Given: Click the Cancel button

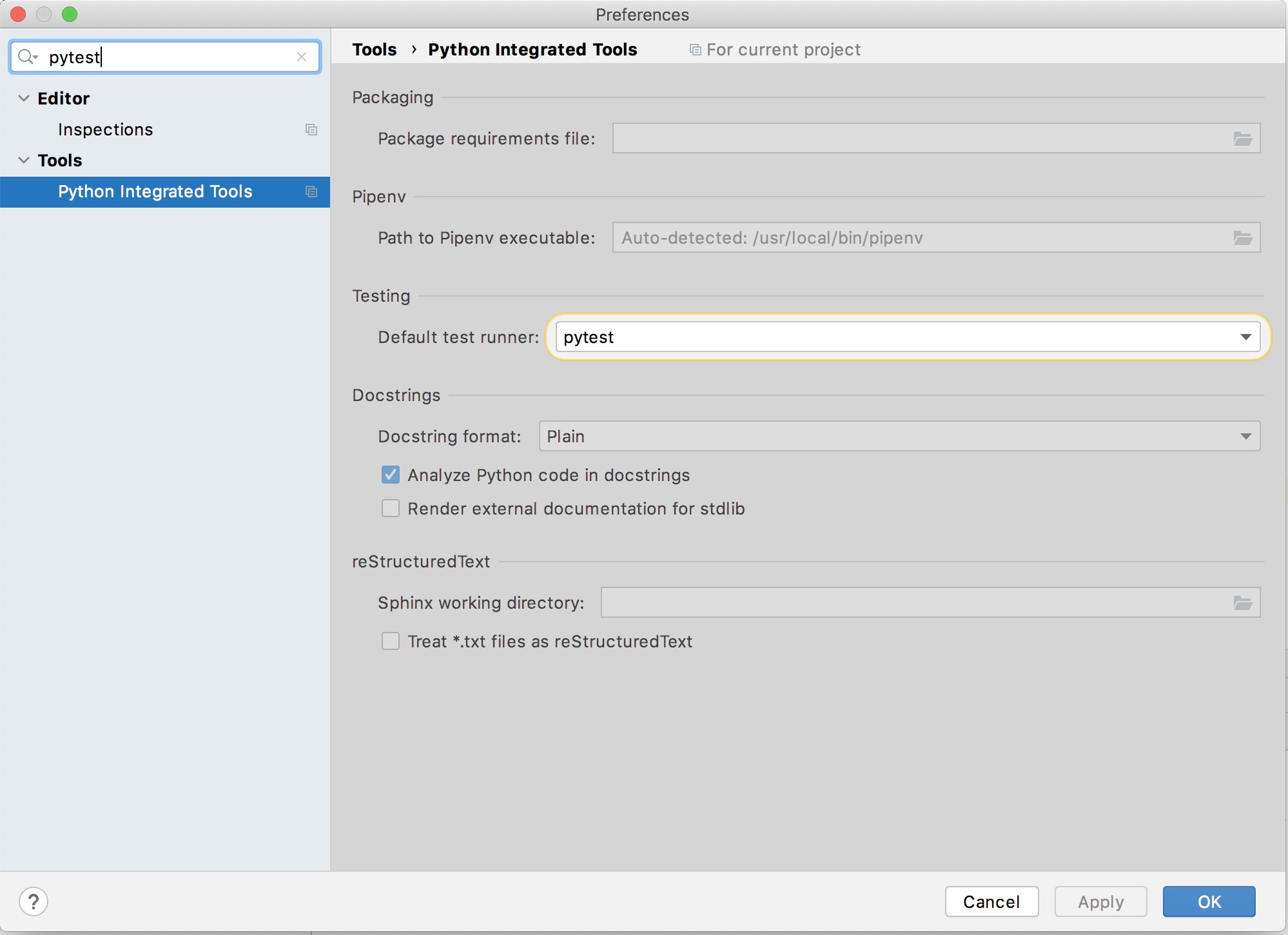Looking at the screenshot, I should (991, 901).
